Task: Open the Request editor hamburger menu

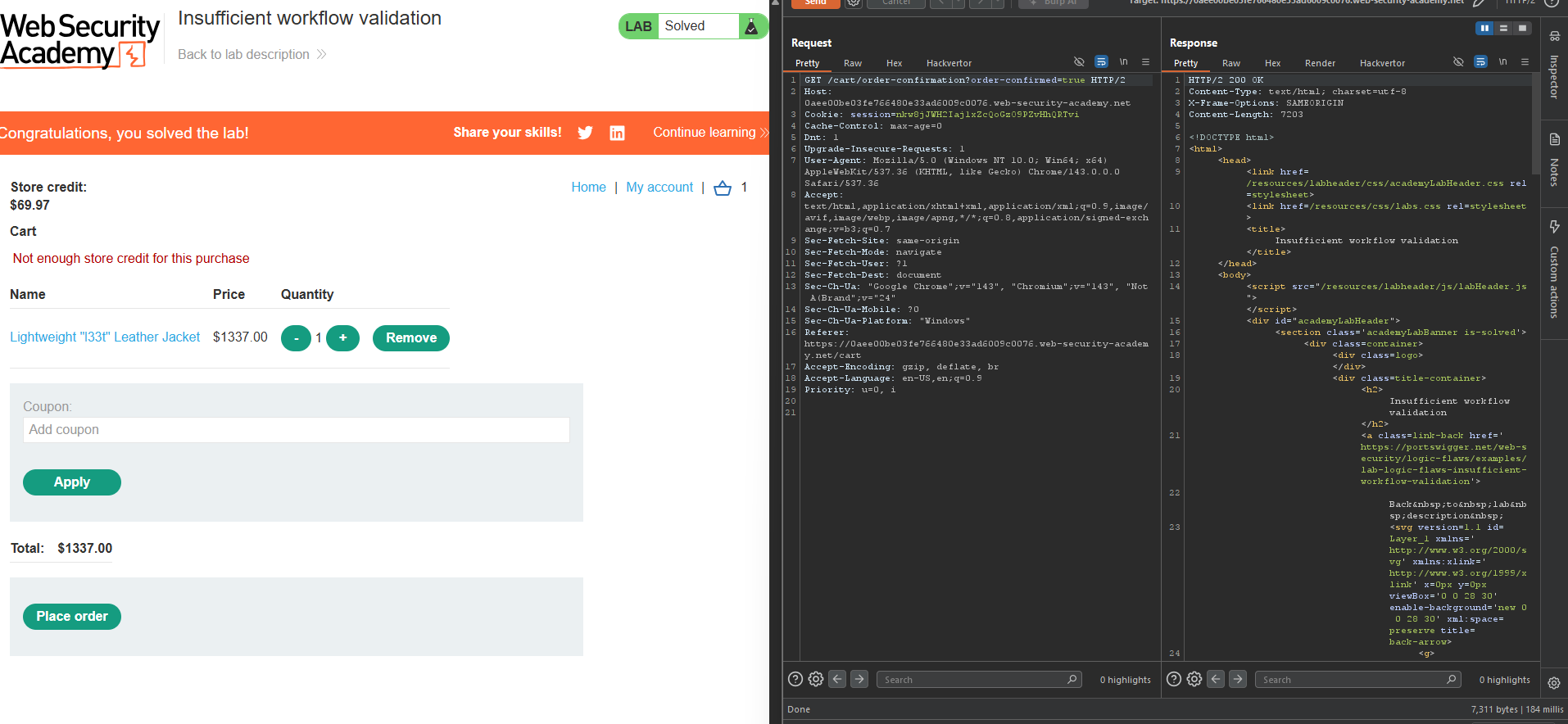Action: [1145, 61]
